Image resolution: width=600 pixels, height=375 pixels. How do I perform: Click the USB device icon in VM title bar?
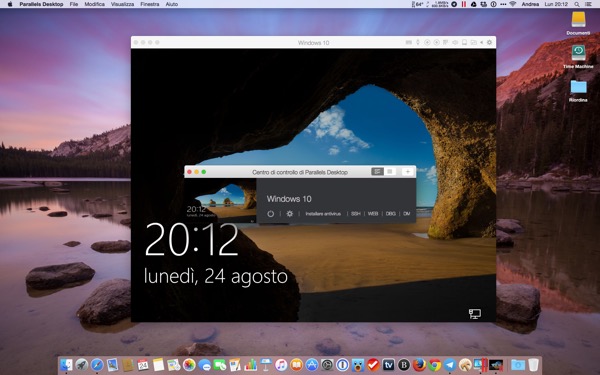coord(418,42)
